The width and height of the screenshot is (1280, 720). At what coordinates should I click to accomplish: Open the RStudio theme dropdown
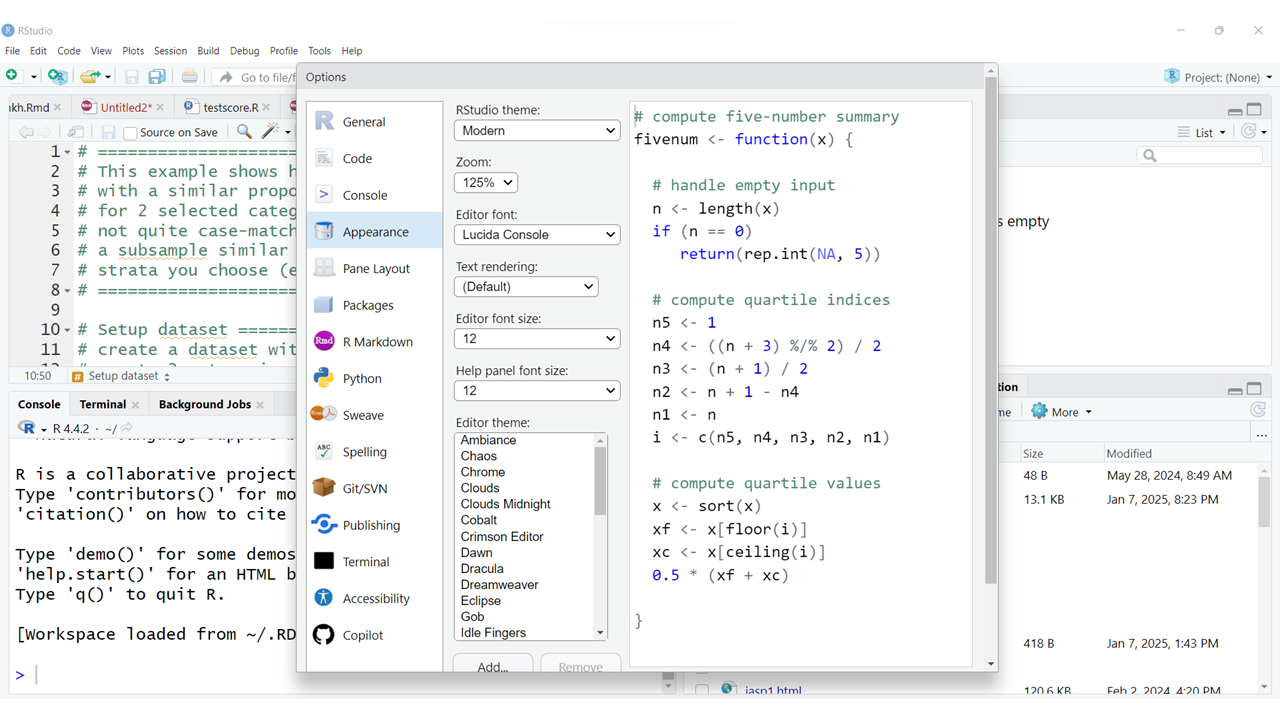click(537, 131)
